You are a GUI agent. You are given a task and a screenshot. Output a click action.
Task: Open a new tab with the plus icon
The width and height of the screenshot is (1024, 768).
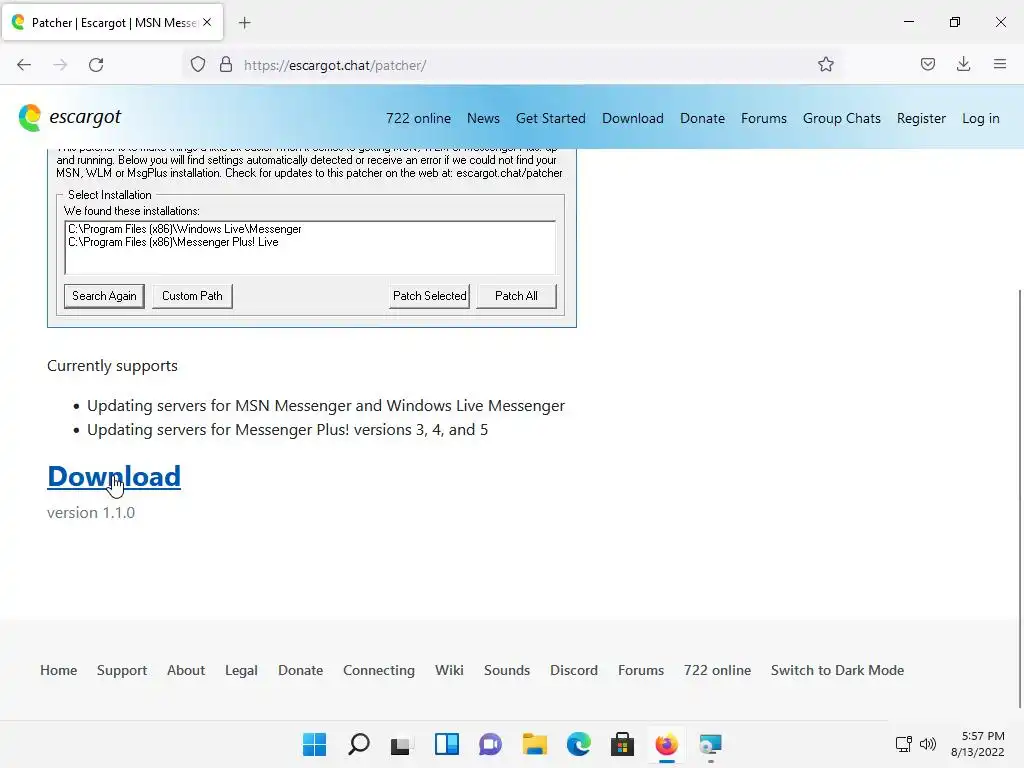coord(244,23)
